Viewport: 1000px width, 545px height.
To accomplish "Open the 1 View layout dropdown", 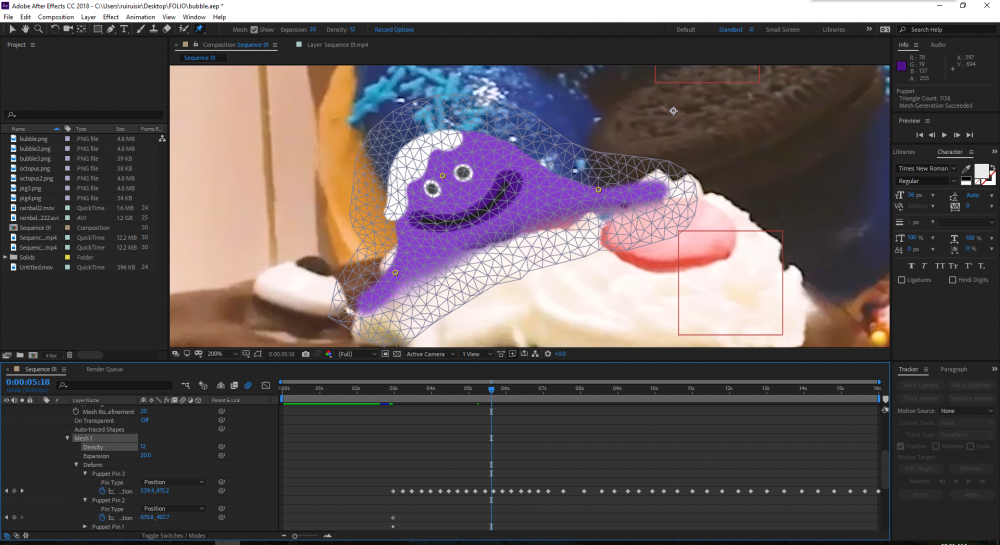I will pyautogui.click(x=477, y=354).
